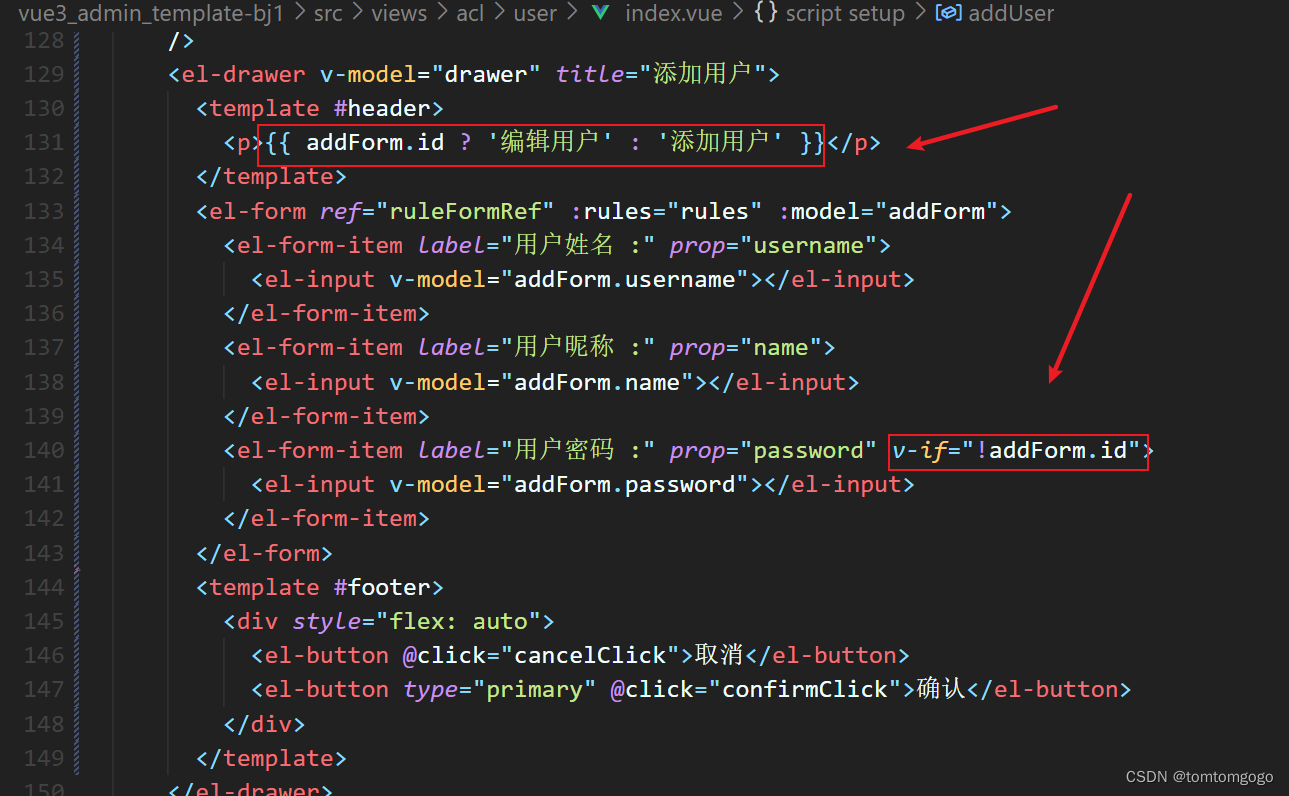Open the acl breadcrumb segment
Image resolution: width=1289 pixels, height=796 pixels.
[471, 13]
